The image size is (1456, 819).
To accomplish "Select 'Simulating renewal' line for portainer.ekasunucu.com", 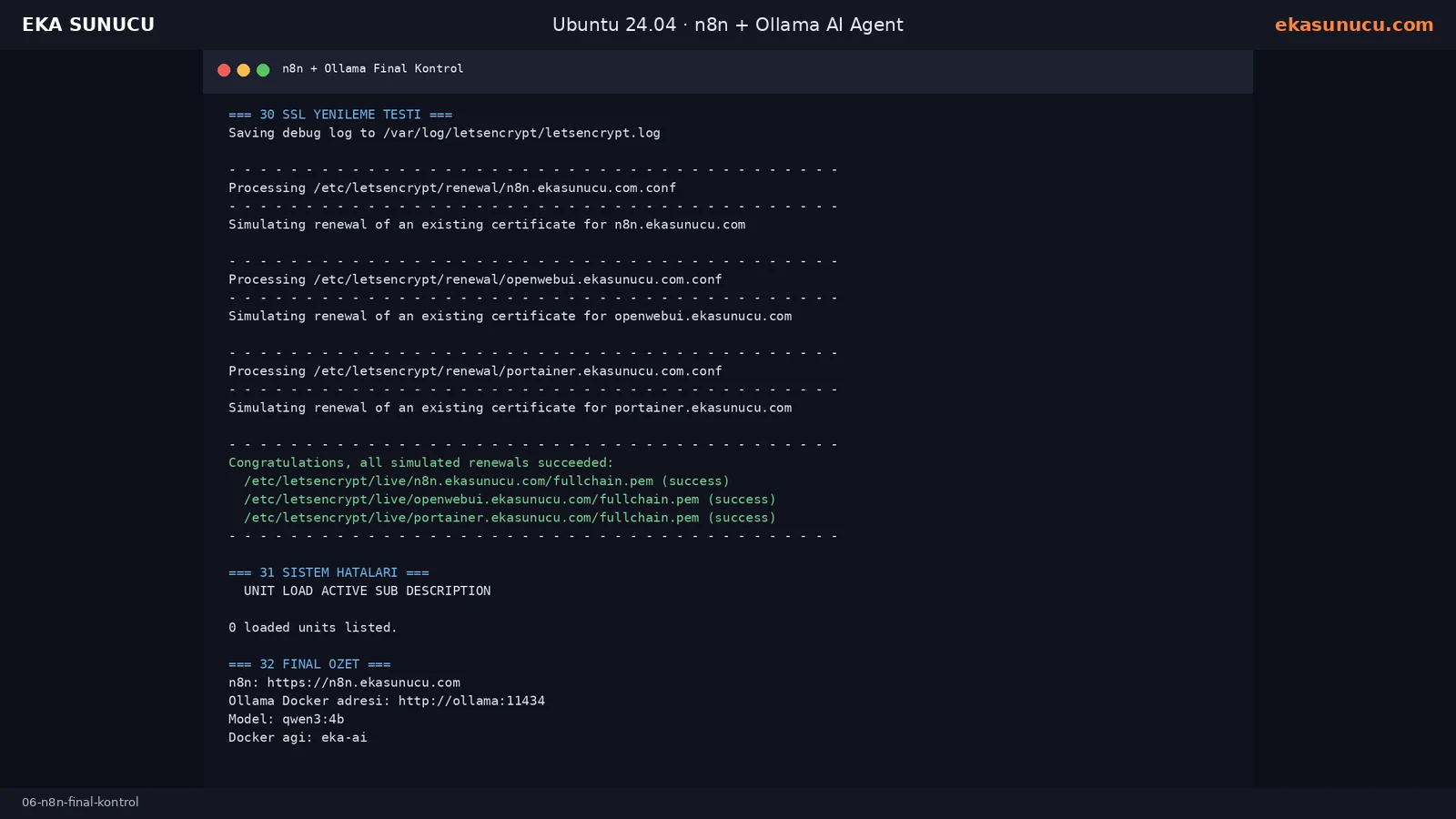I will (510, 408).
